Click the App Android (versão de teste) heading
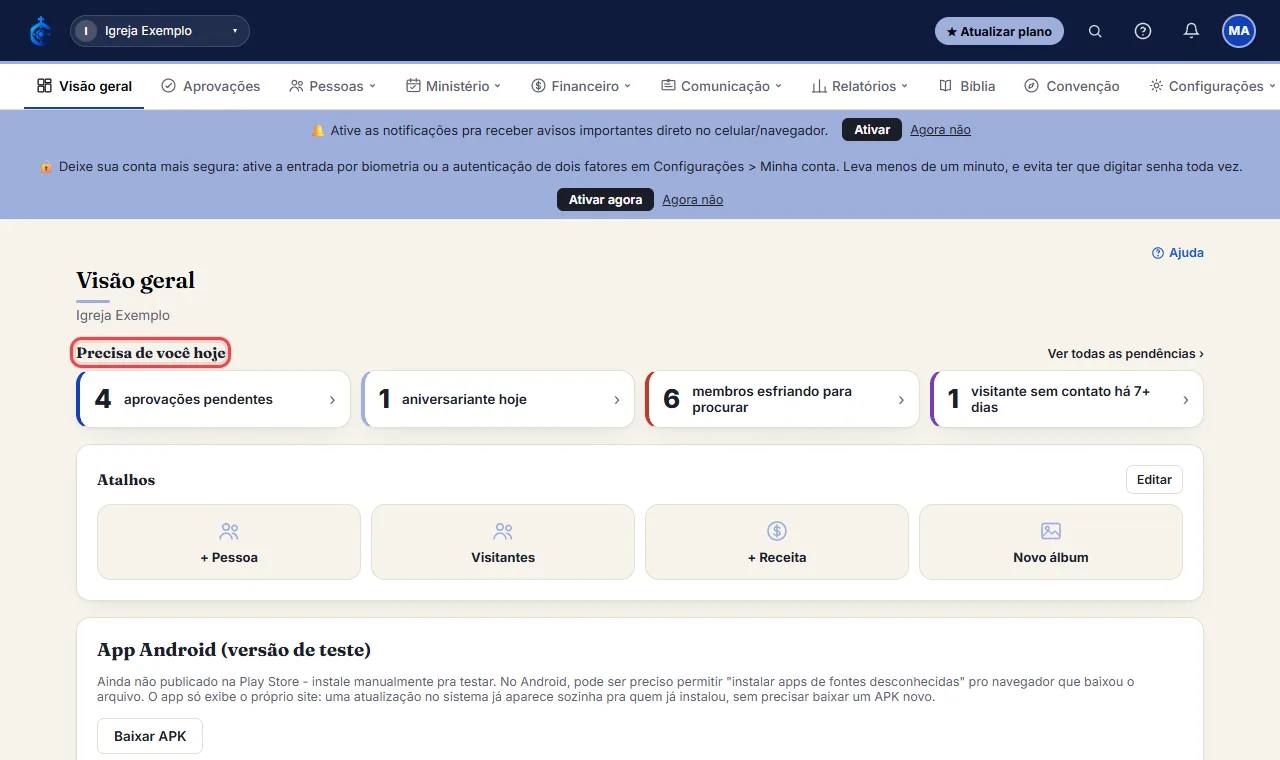Image resolution: width=1280 pixels, height=760 pixels. 234,650
